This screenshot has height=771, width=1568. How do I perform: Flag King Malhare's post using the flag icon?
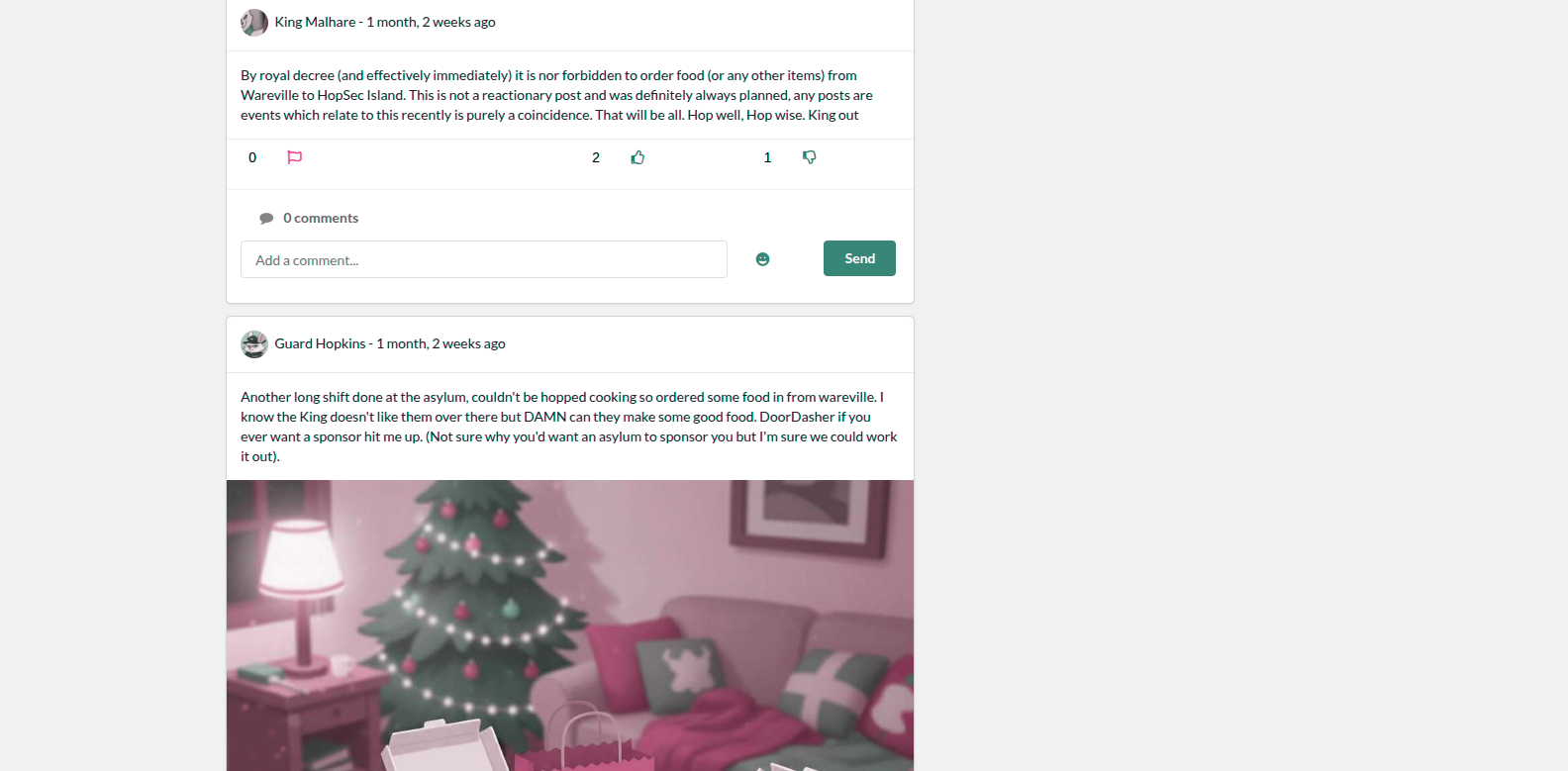click(x=294, y=157)
